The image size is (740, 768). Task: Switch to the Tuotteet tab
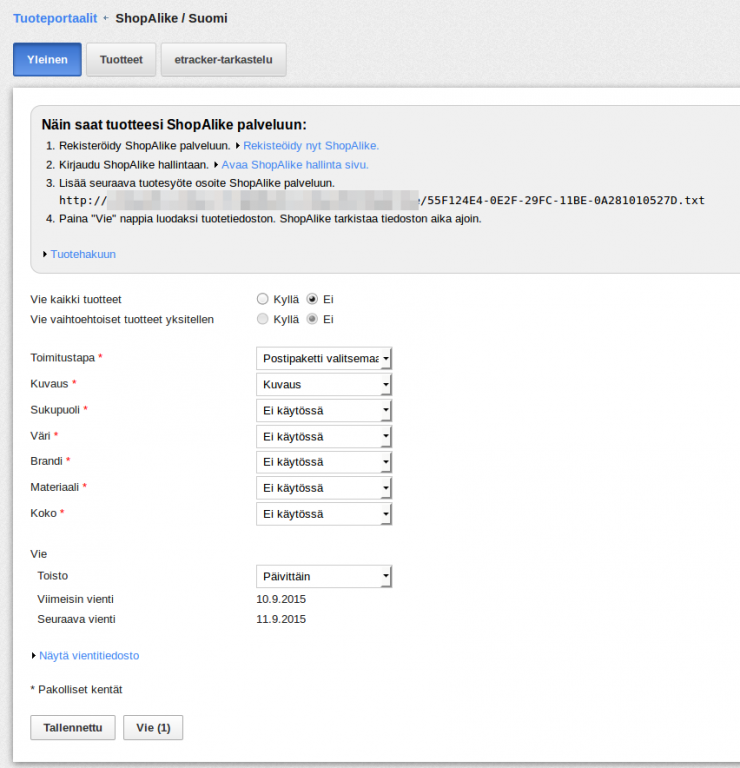point(121,60)
